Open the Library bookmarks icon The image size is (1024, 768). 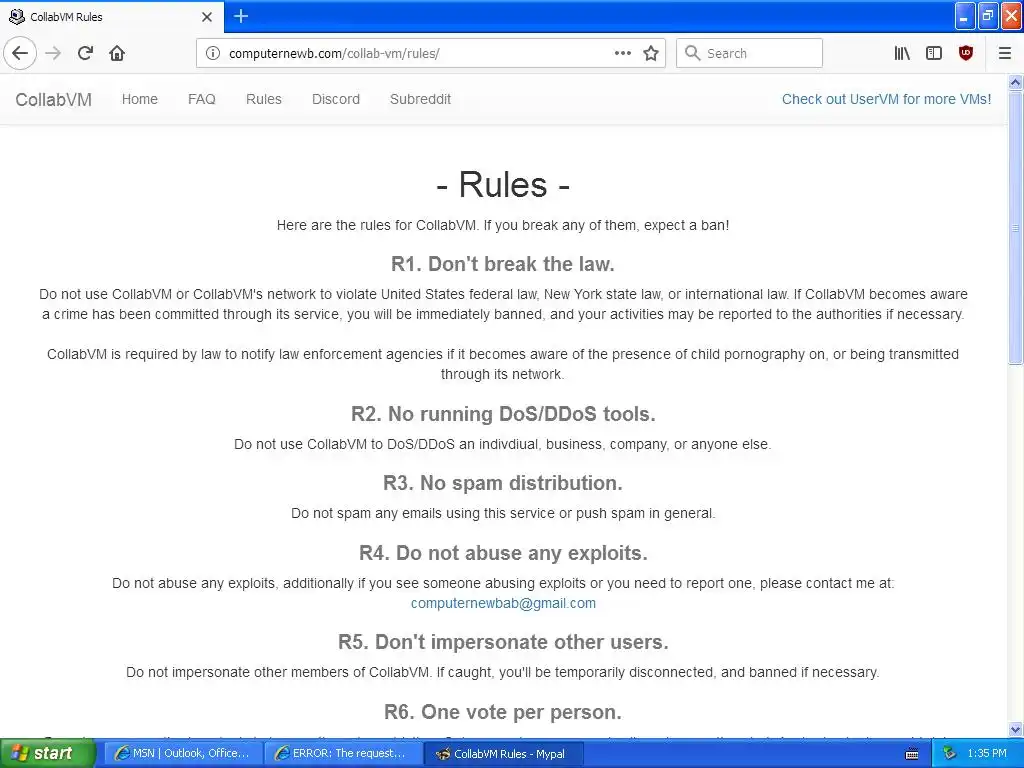[902, 54]
